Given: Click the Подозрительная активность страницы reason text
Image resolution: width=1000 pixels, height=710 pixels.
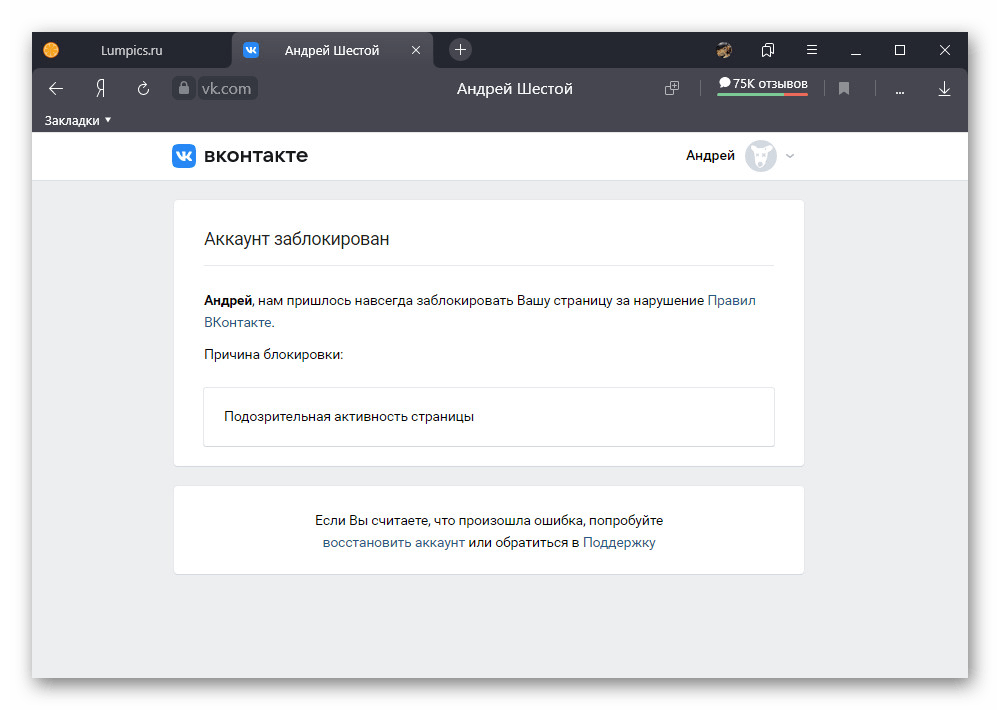Looking at the screenshot, I should 349,417.
